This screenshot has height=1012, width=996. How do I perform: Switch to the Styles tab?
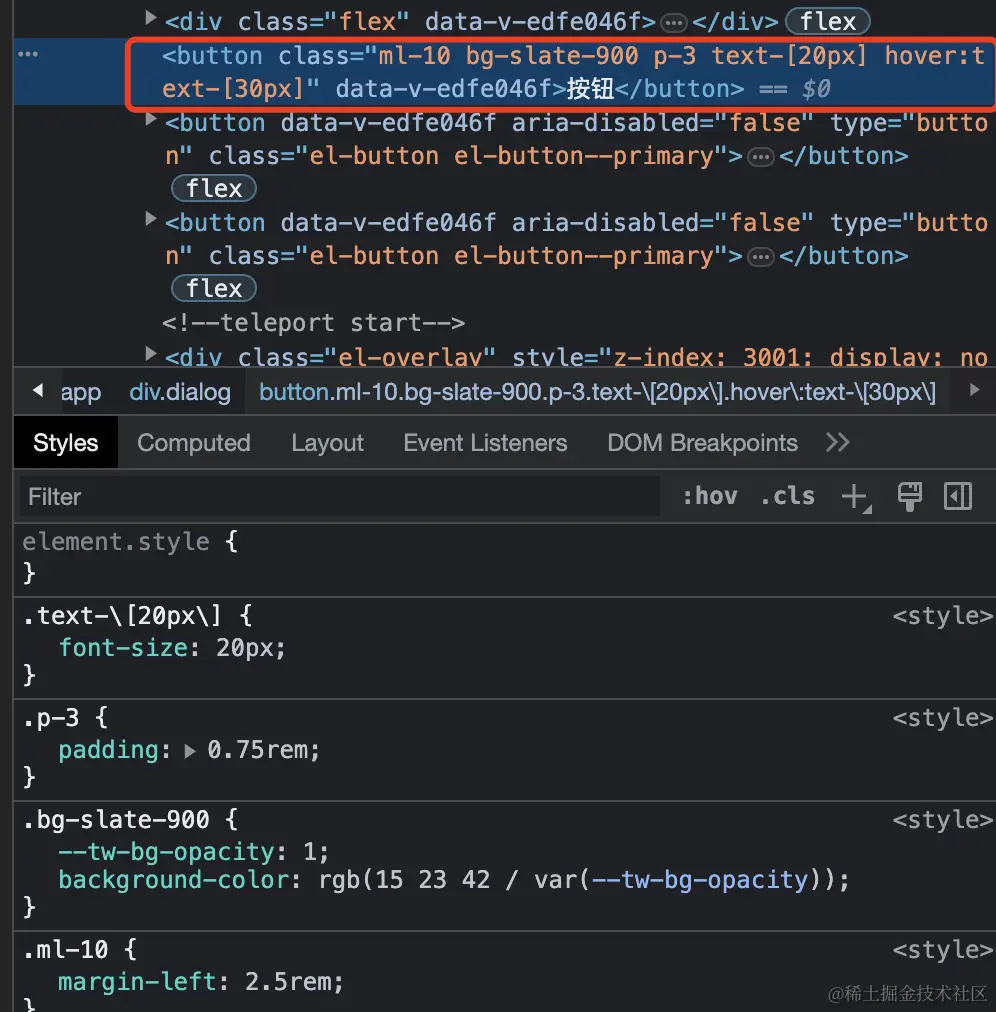click(x=66, y=443)
